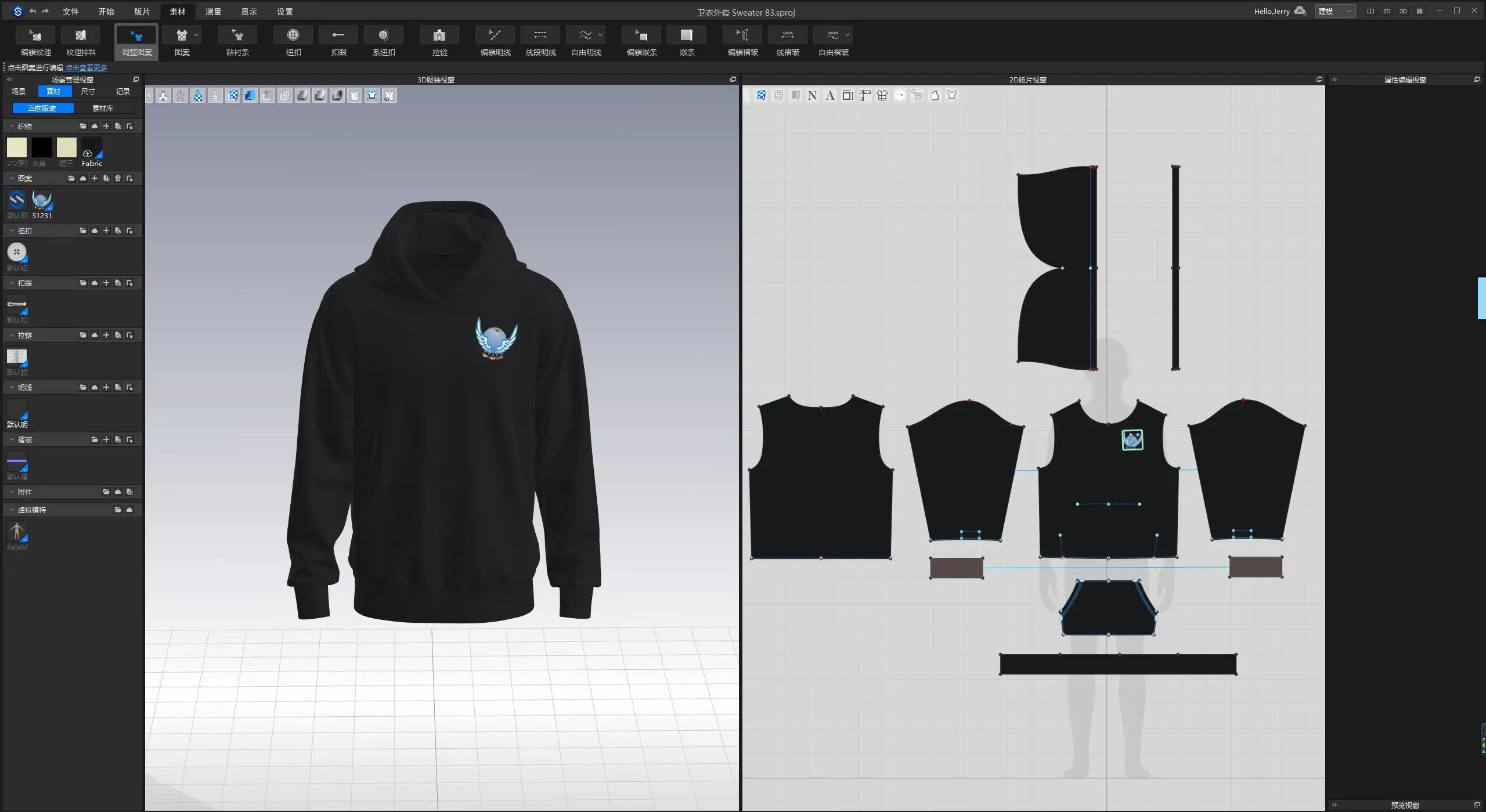
Task: Open the 自由明线 dropdown arrow
Action: [600, 35]
